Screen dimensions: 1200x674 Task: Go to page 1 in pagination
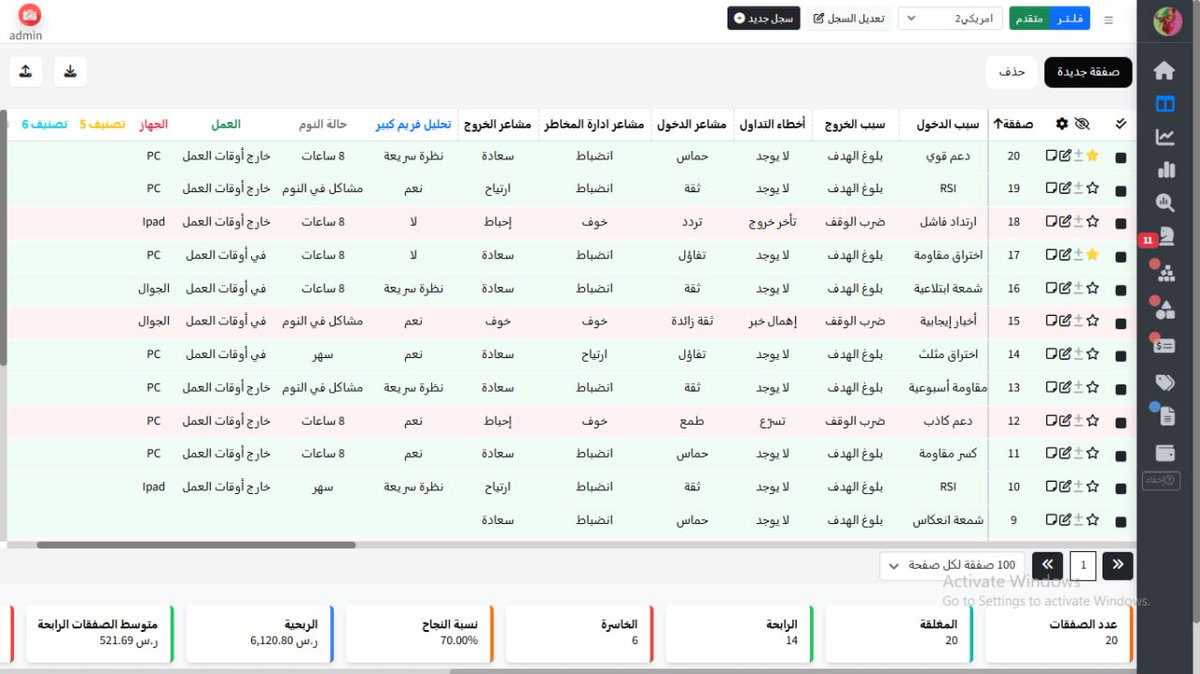coord(1083,565)
